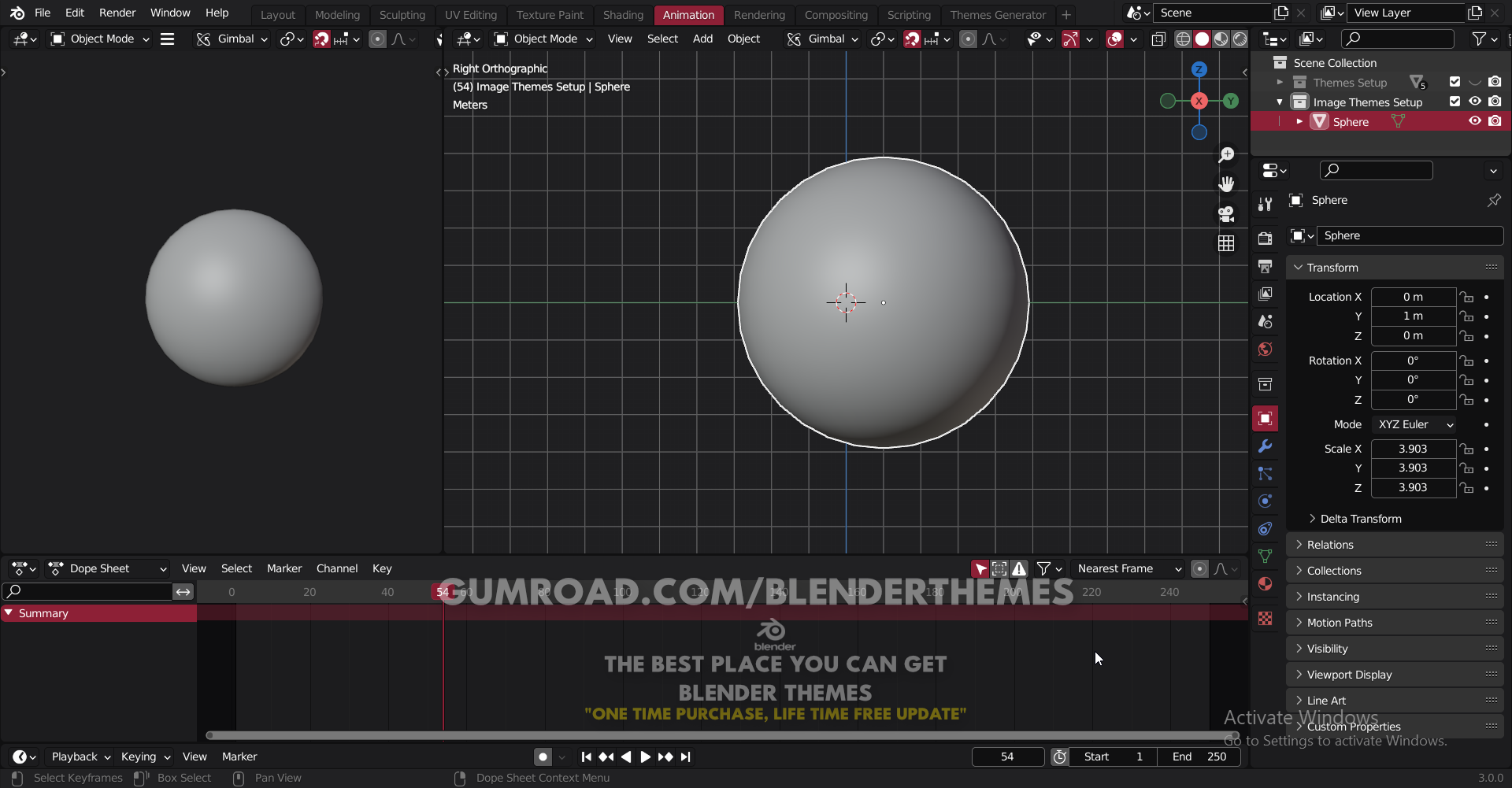This screenshot has width=1512, height=788.
Task: Switch to the Shading workspace tab
Action: pyautogui.click(x=622, y=14)
